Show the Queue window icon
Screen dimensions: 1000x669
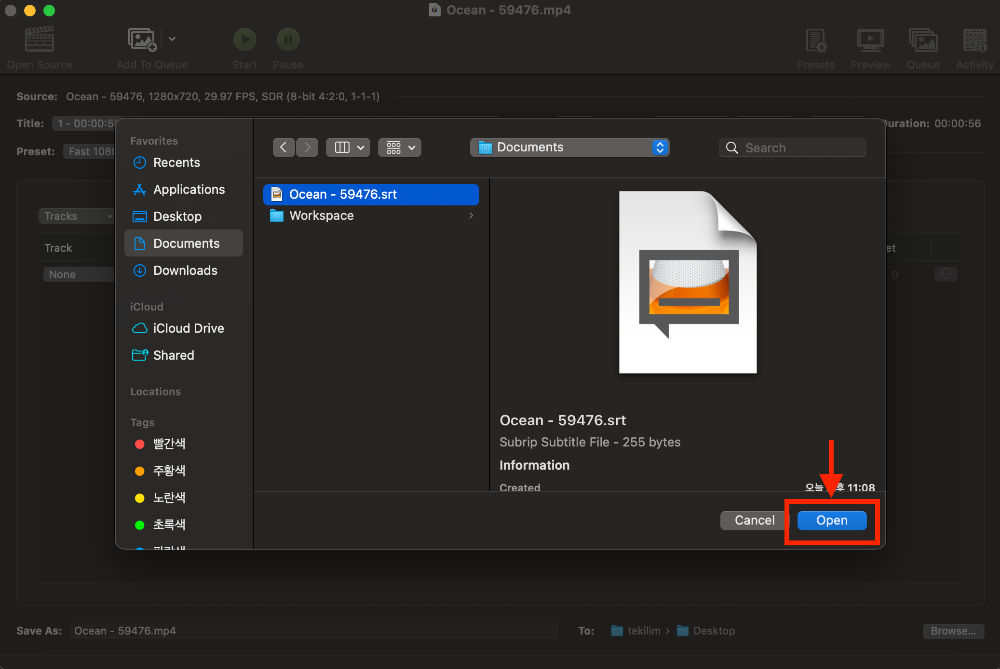coord(923,40)
